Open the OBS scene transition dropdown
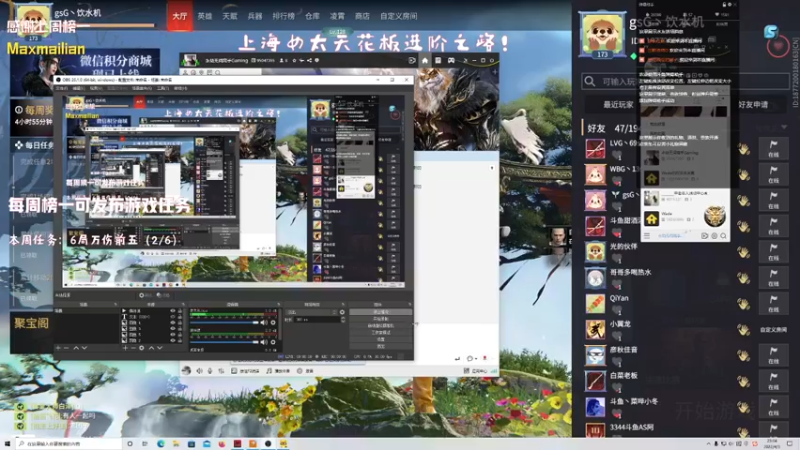This screenshot has height=450, width=800. 311,312
